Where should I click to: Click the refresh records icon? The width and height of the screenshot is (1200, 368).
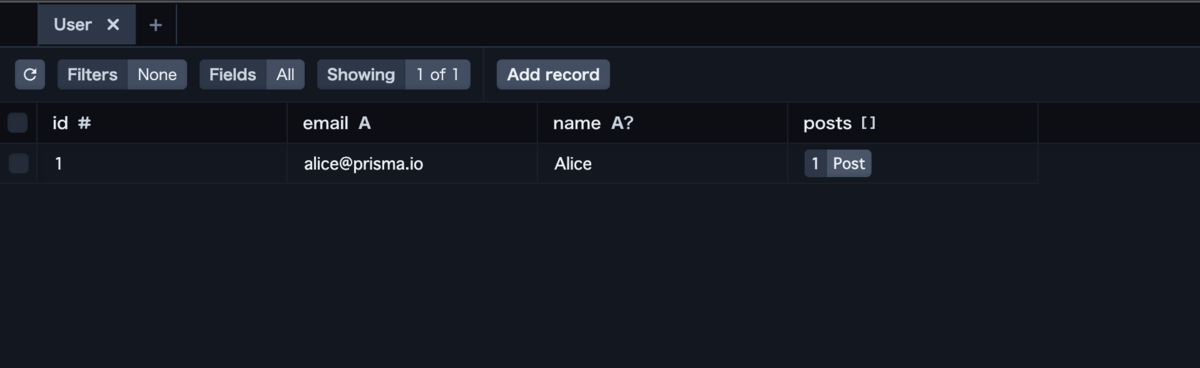pos(30,75)
